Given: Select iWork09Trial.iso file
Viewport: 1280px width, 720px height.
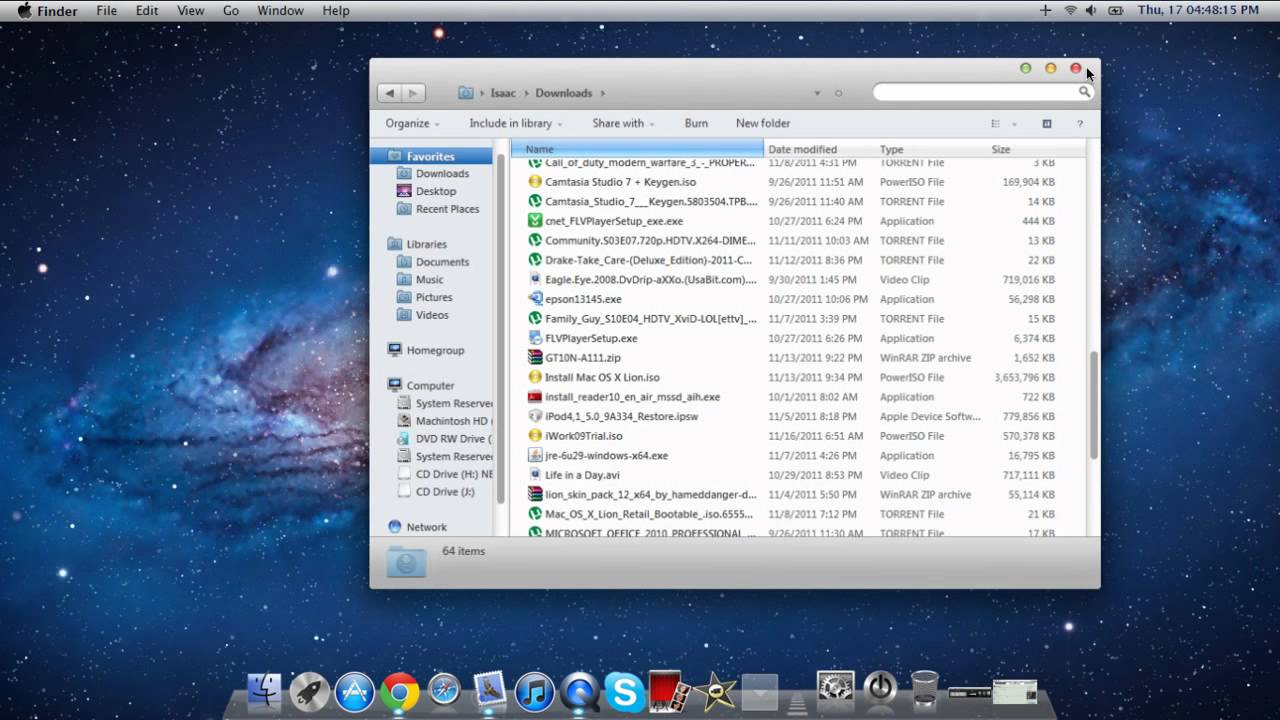Looking at the screenshot, I should [x=583, y=436].
